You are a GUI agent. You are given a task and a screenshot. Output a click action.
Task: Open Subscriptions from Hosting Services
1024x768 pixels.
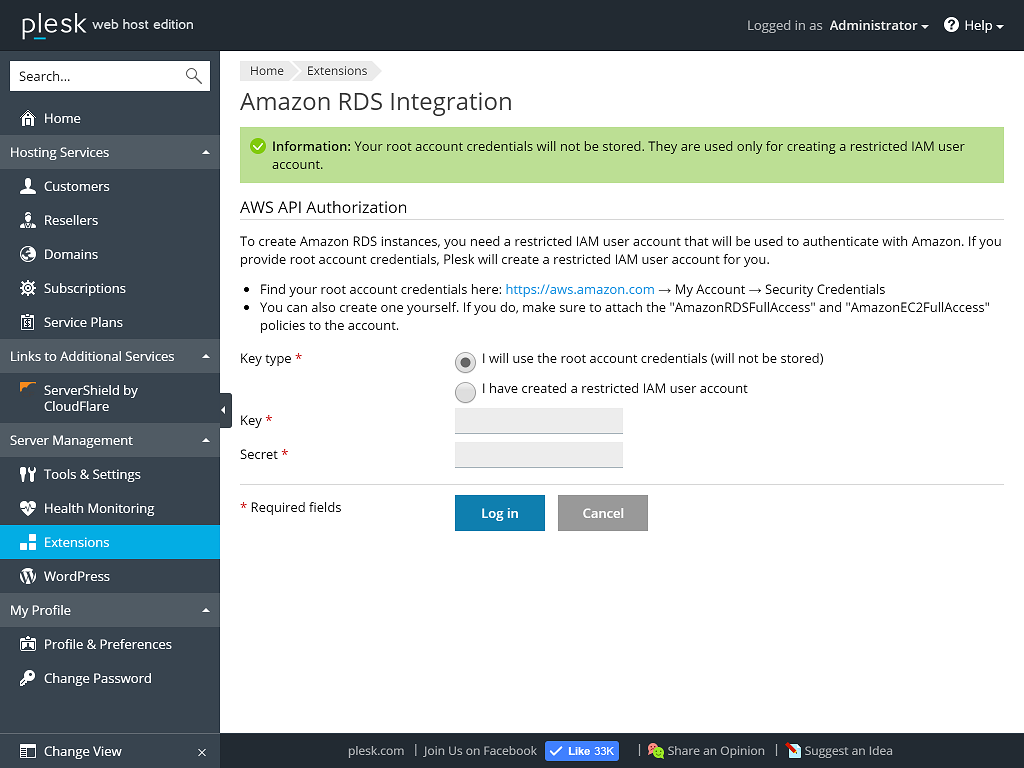tap(84, 288)
